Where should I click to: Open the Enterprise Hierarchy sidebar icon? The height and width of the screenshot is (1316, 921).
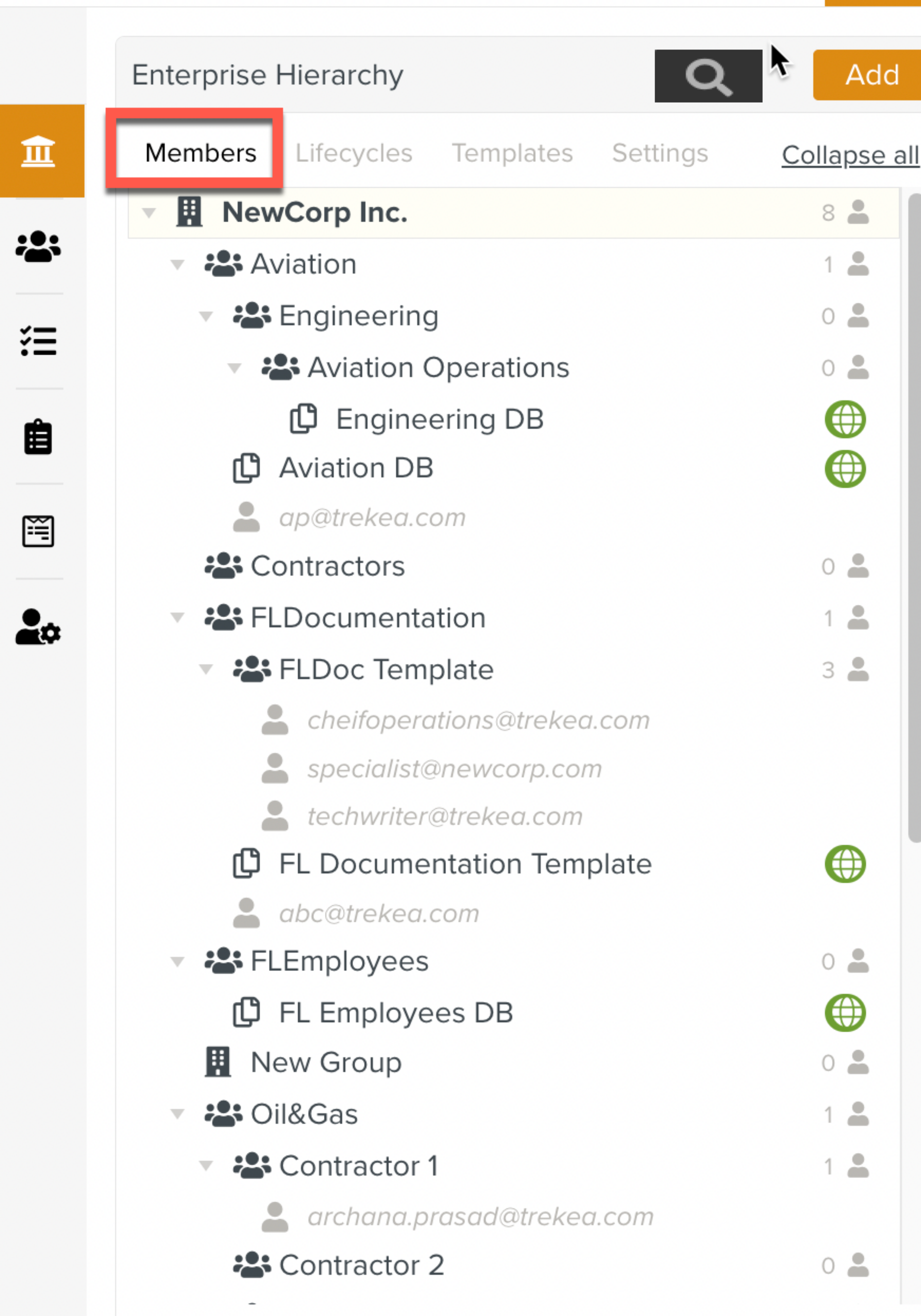tap(38, 151)
